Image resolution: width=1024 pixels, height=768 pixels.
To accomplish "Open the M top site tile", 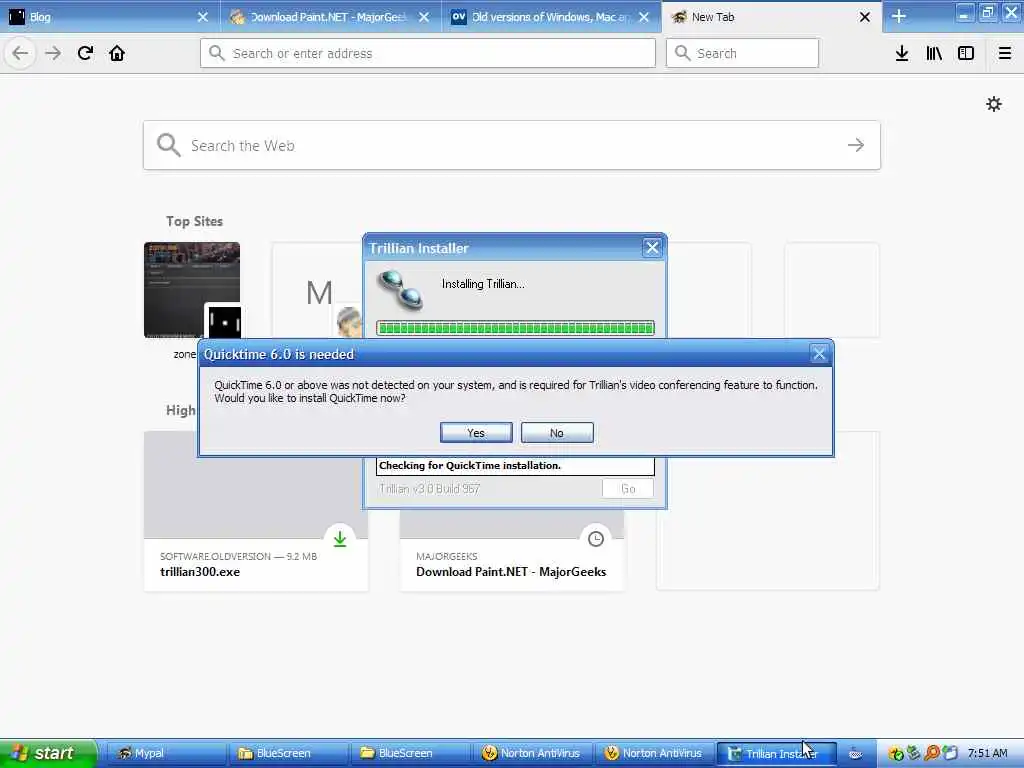I will click(318, 290).
